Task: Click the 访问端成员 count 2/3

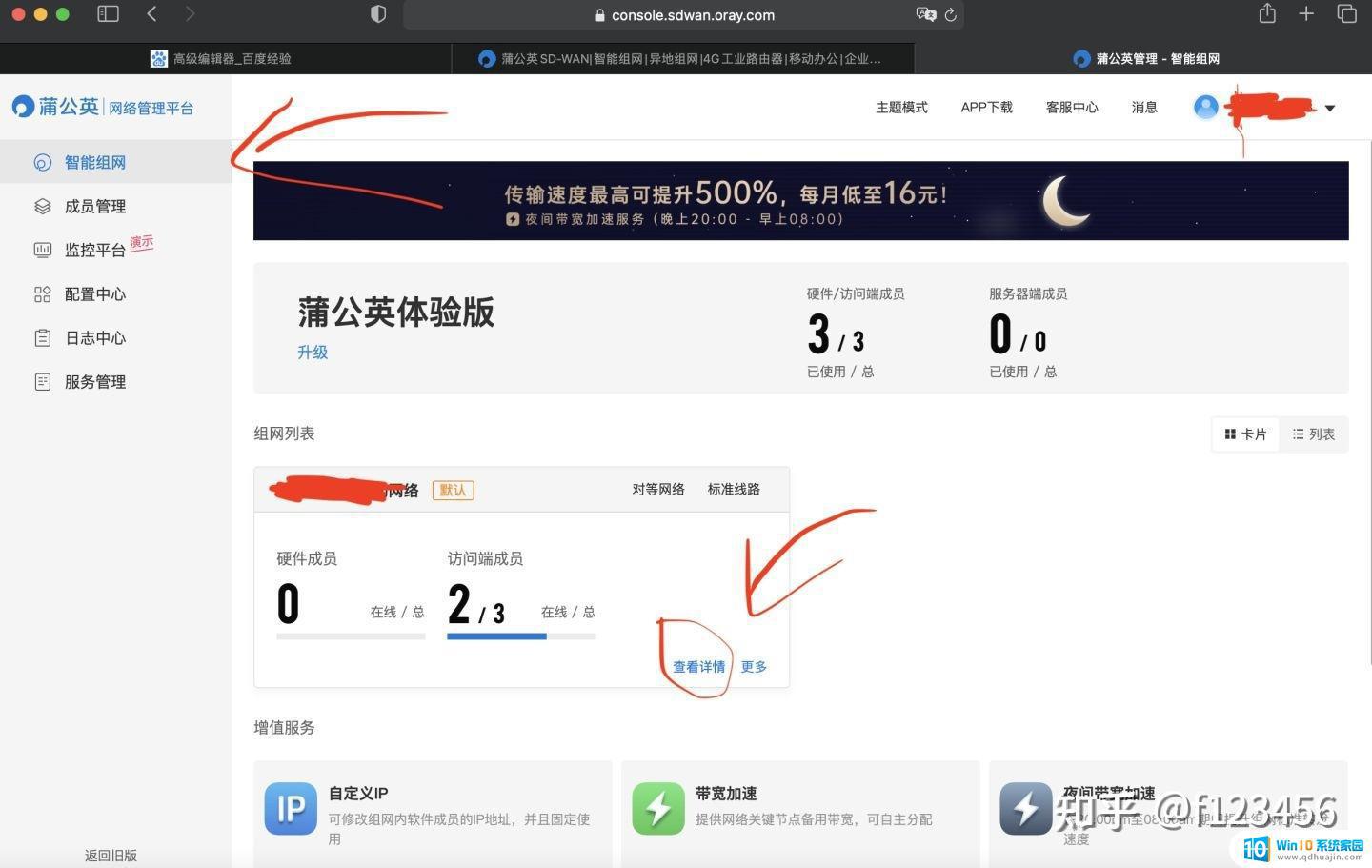Action: tap(476, 604)
